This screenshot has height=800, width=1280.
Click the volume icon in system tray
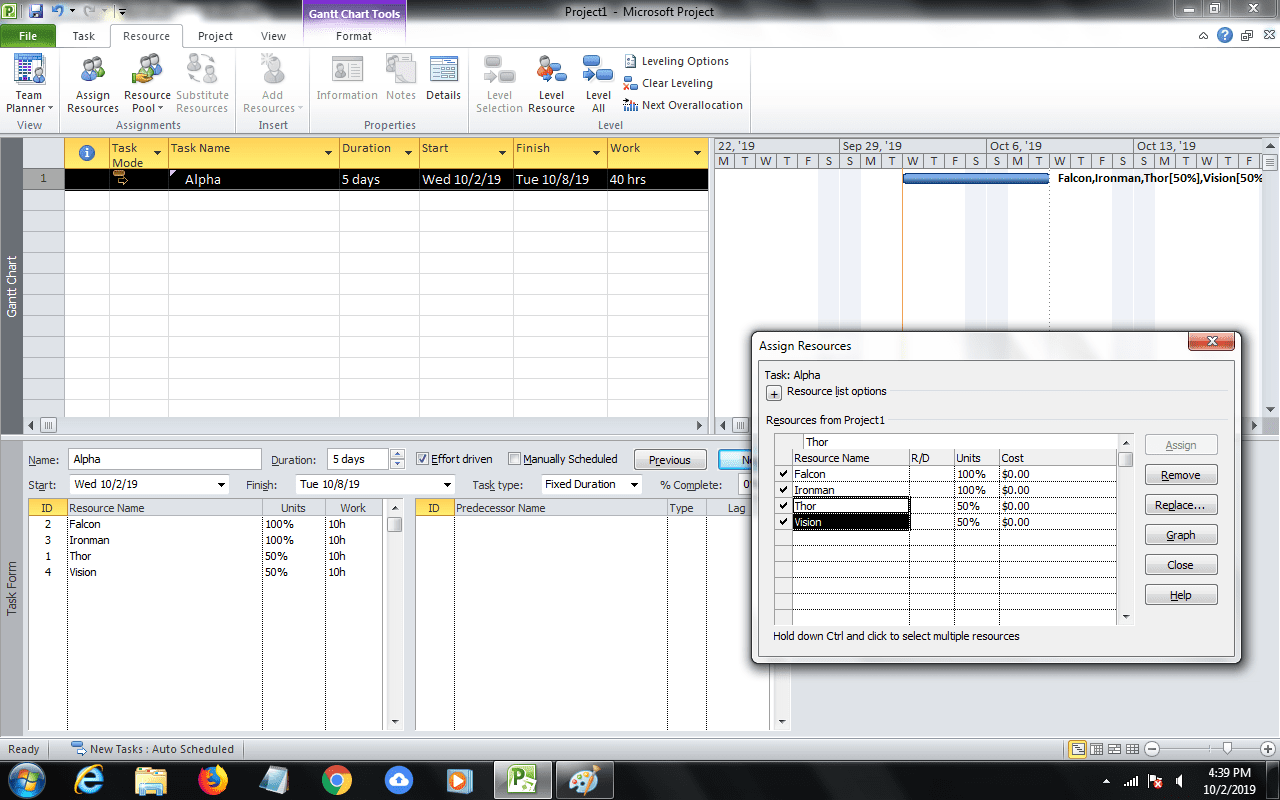coord(1180,781)
